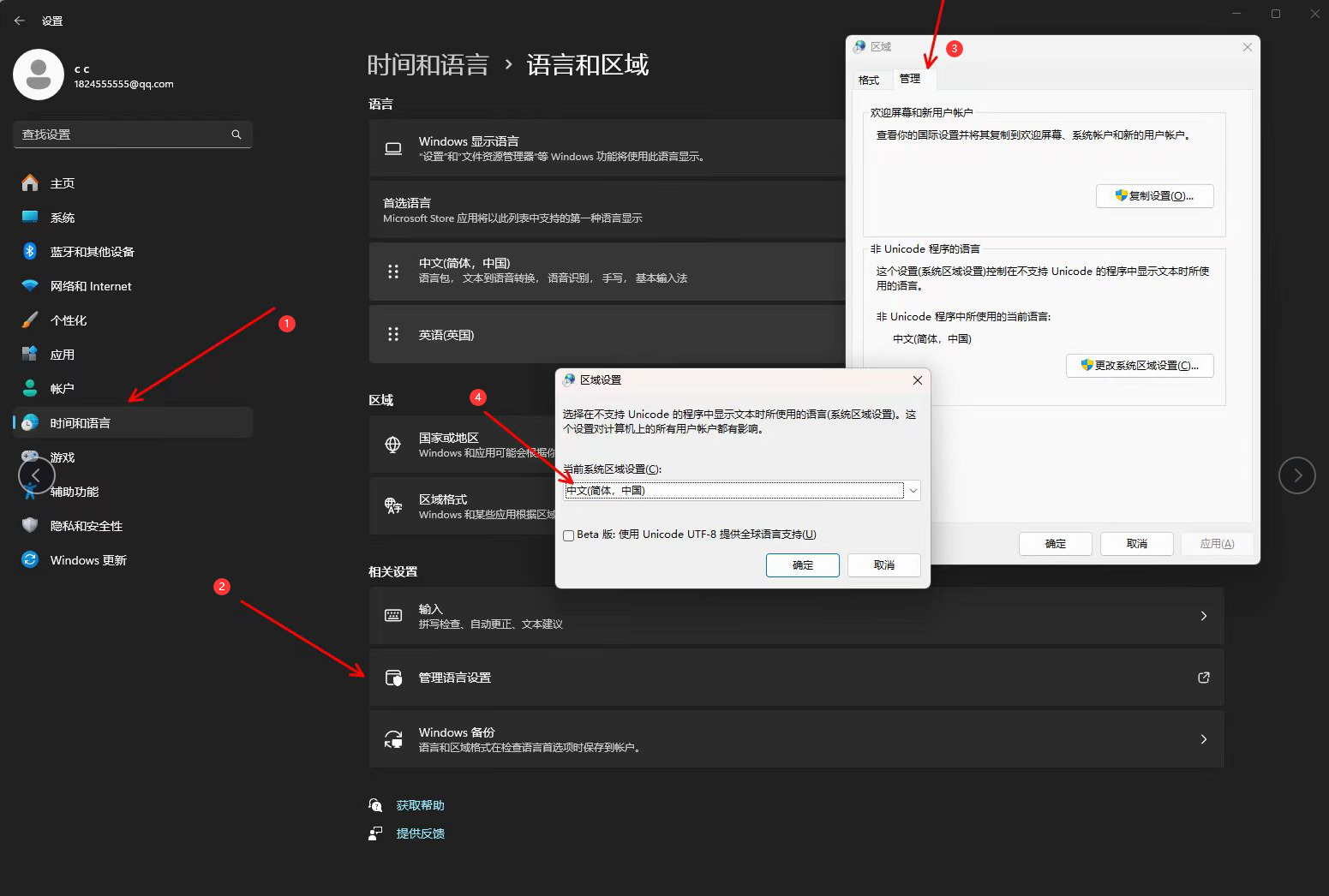Go to next image with right arrow
Viewport: 1329px width, 896px height.
coord(1297,475)
